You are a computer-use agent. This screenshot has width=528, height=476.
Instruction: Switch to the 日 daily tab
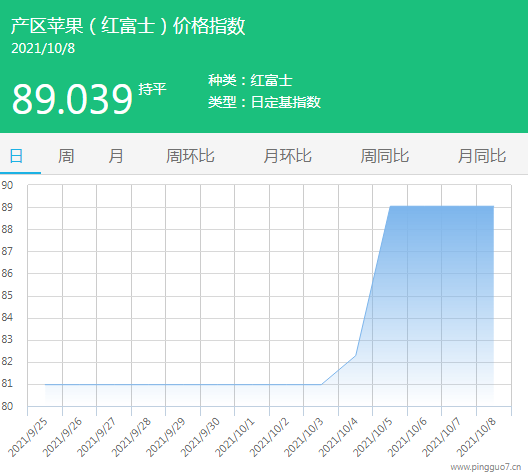click(16, 156)
